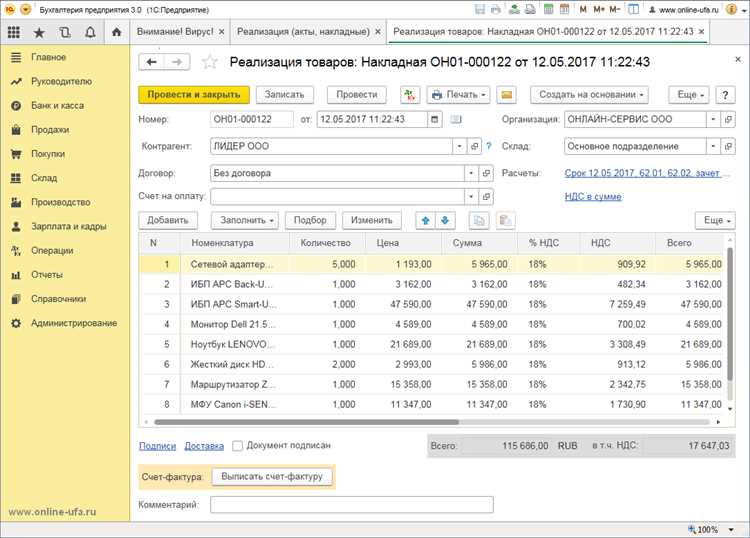This screenshot has height=538, width=750.
Task: Open Организация dropdown arrow
Action: 713,119
